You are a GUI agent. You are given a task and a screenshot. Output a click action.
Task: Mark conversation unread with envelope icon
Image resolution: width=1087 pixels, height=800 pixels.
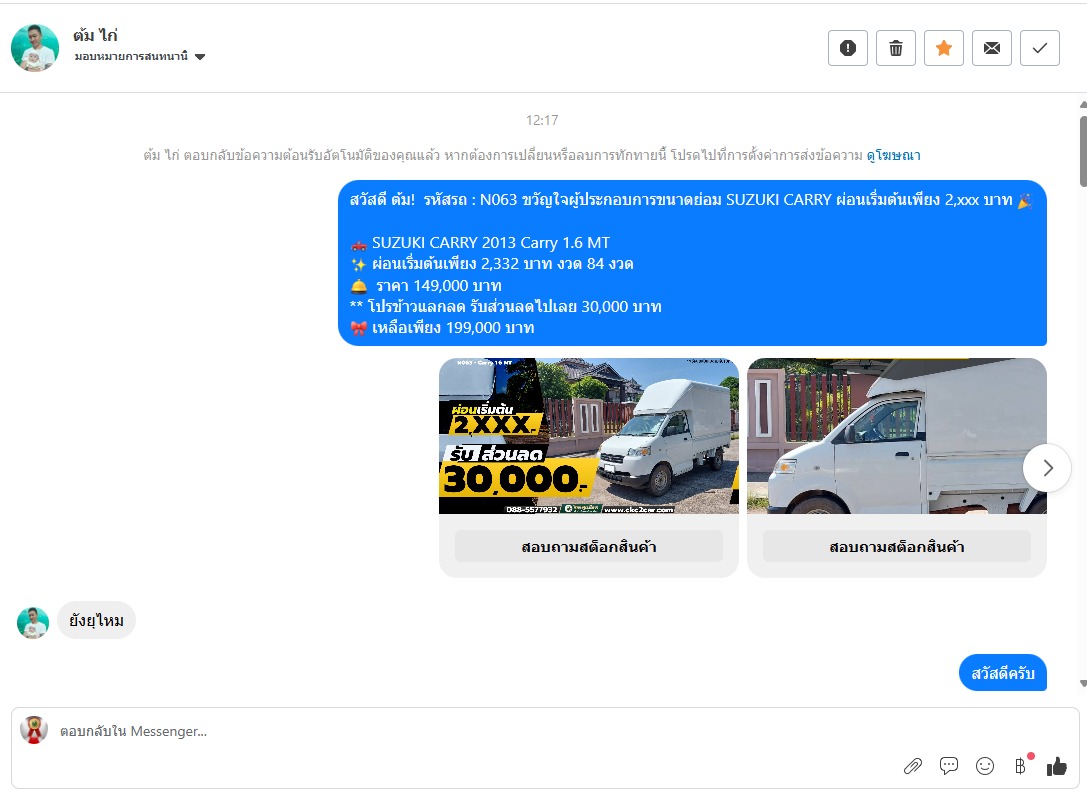click(991, 48)
